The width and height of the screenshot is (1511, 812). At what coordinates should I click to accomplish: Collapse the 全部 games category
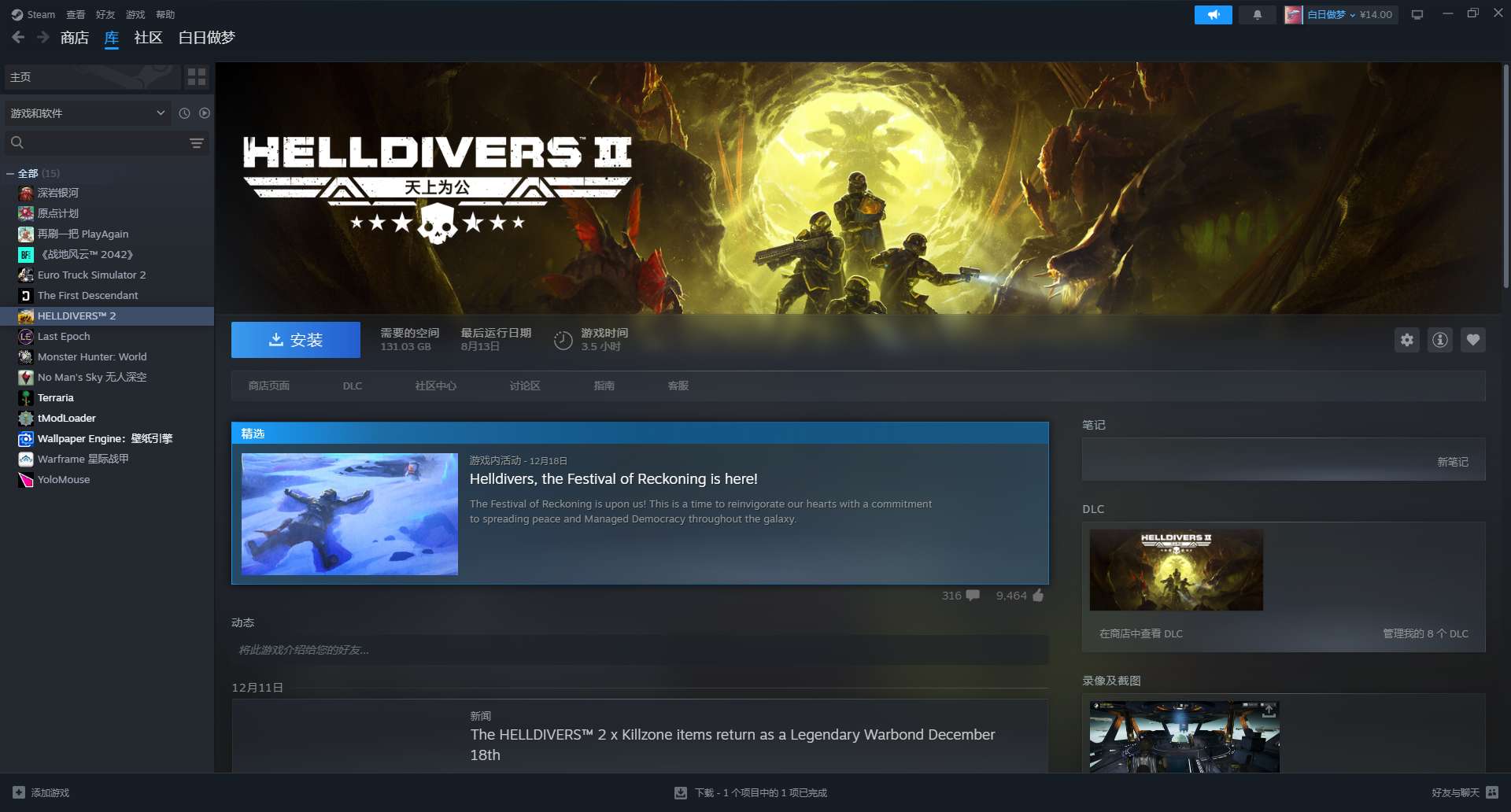tap(10, 173)
